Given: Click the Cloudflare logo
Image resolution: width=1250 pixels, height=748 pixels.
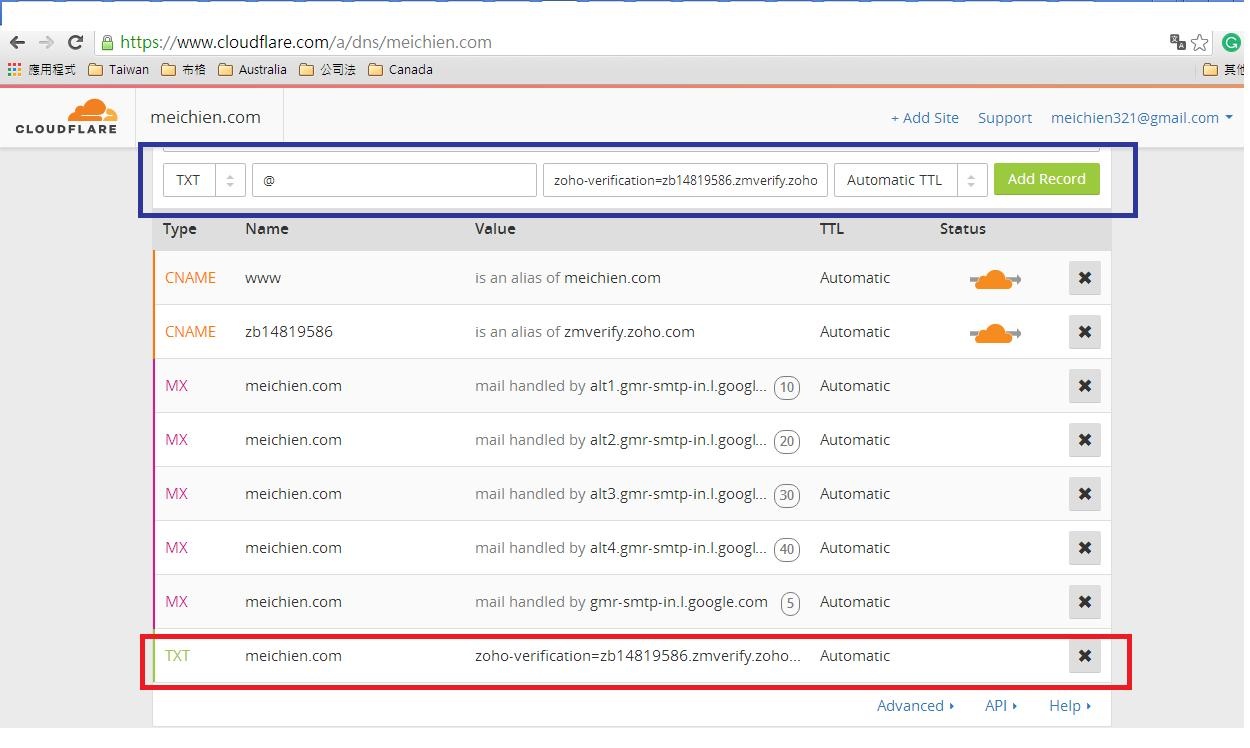Looking at the screenshot, I should click(x=66, y=116).
